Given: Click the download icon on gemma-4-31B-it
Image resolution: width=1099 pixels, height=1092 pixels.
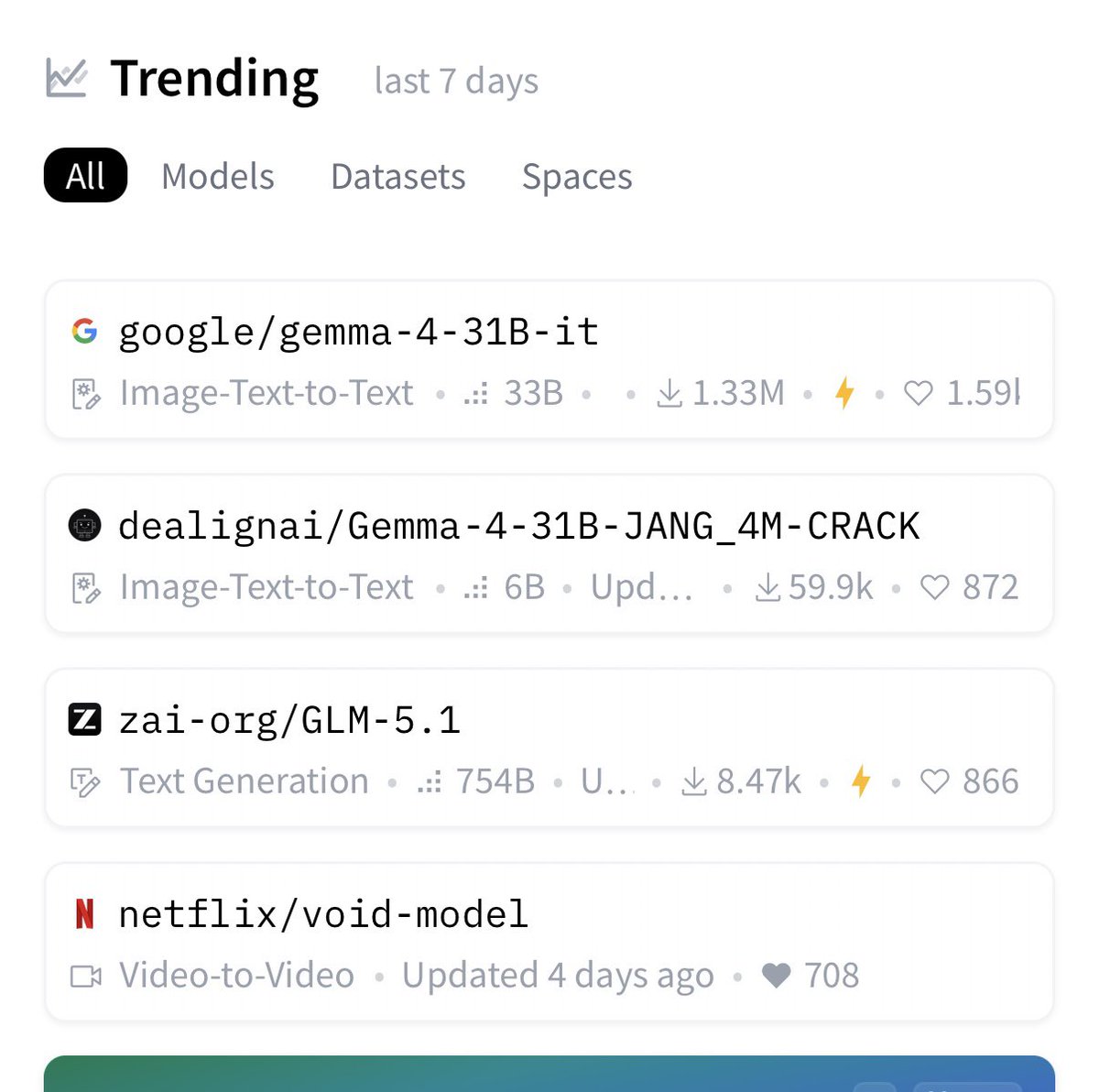Looking at the screenshot, I should (669, 393).
